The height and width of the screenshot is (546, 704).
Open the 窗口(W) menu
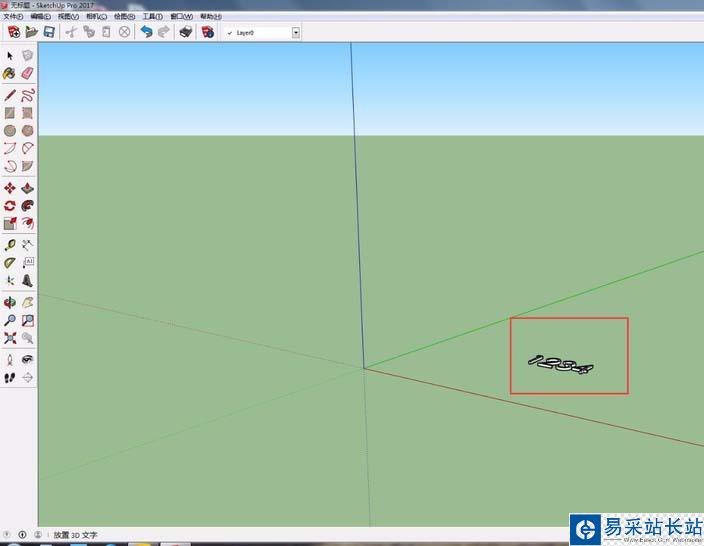pyautogui.click(x=181, y=17)
